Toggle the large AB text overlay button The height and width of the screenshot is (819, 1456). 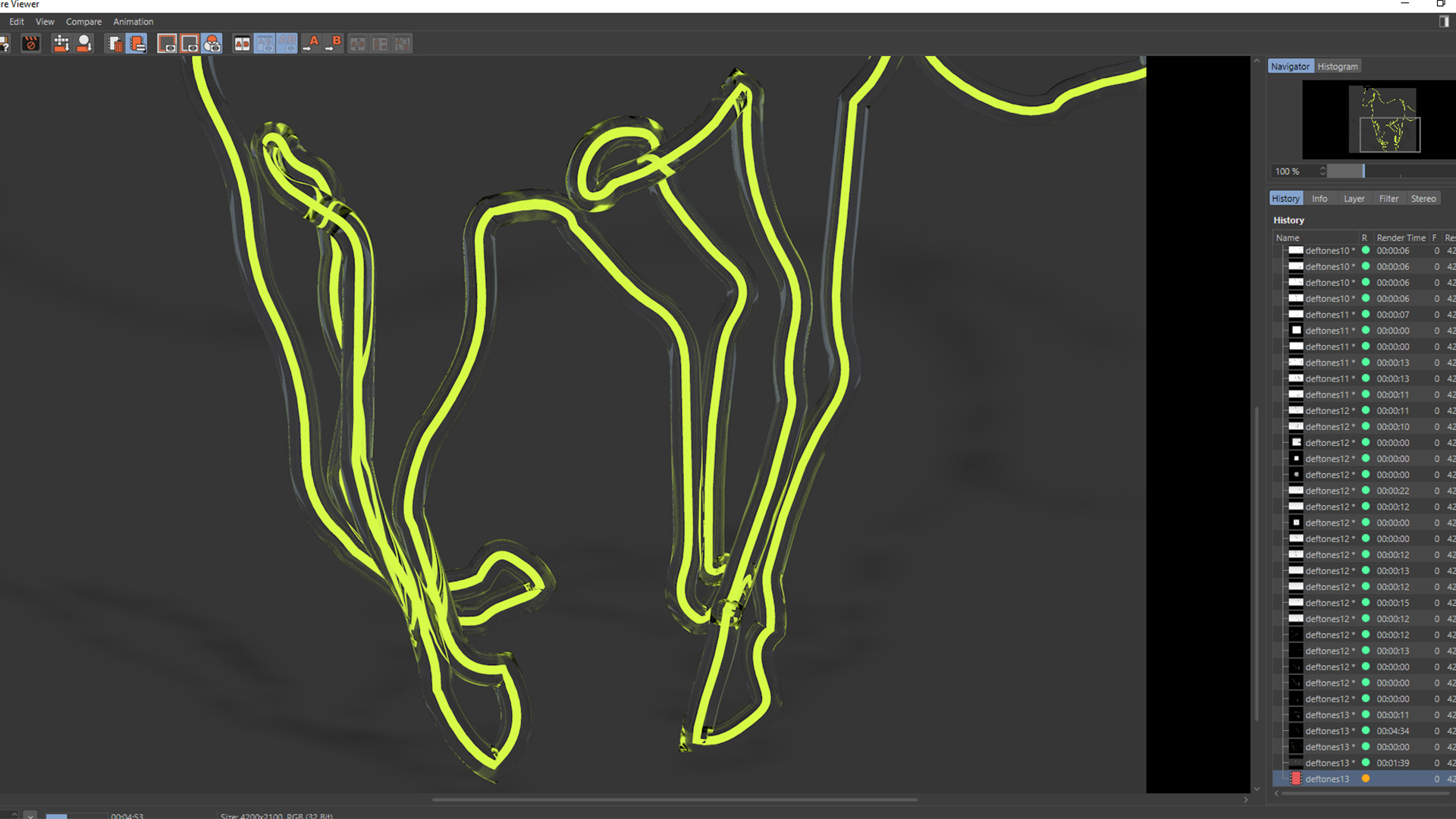click(287, 44)
